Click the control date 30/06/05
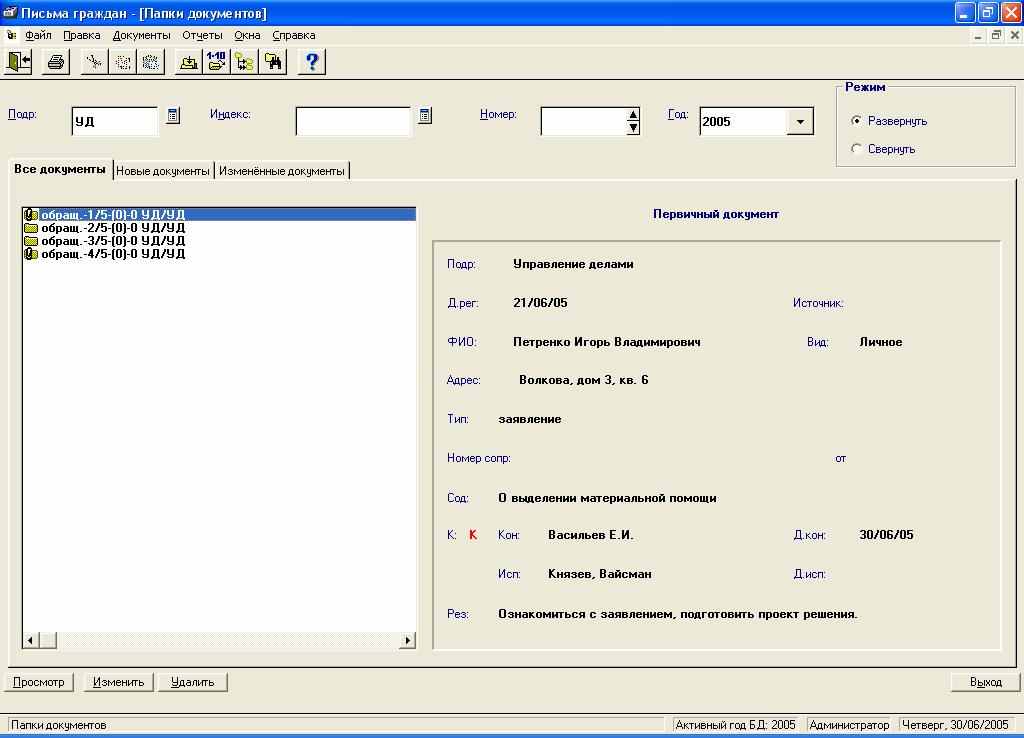This screenshot has width=1024, height=738. (886, 535)
